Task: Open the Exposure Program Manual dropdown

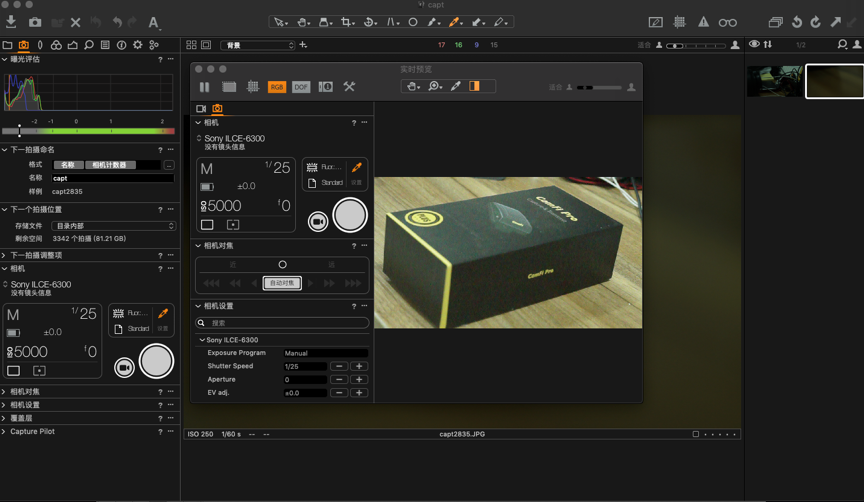Action: tap(326, 353)
